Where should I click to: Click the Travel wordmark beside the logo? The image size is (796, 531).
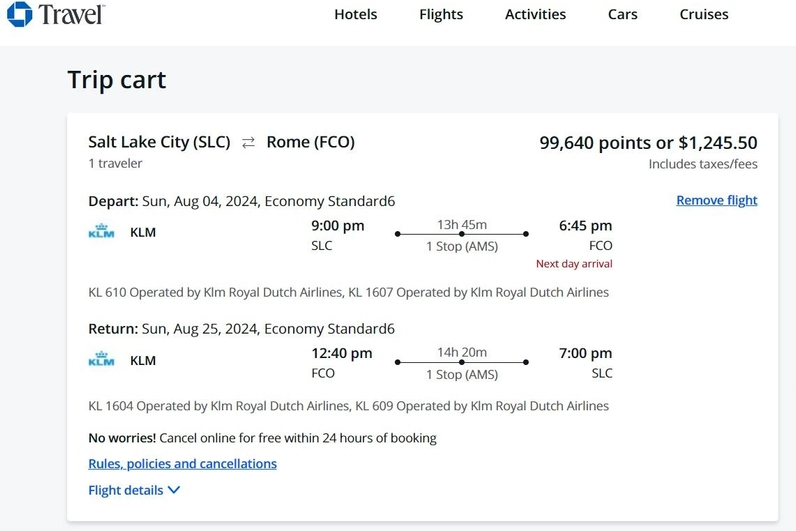coord(71,14)
